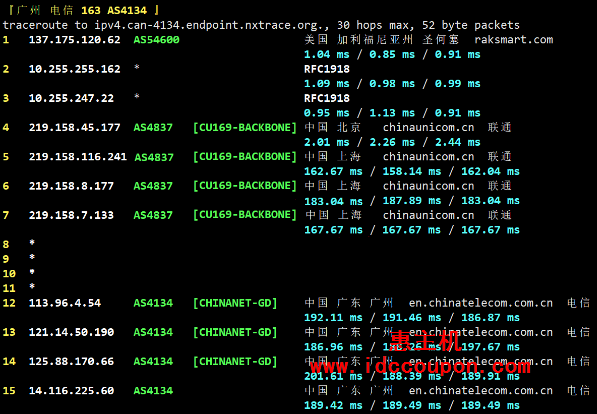Click the hop 12 IP 113.96.4.54

tap(65, 303)
